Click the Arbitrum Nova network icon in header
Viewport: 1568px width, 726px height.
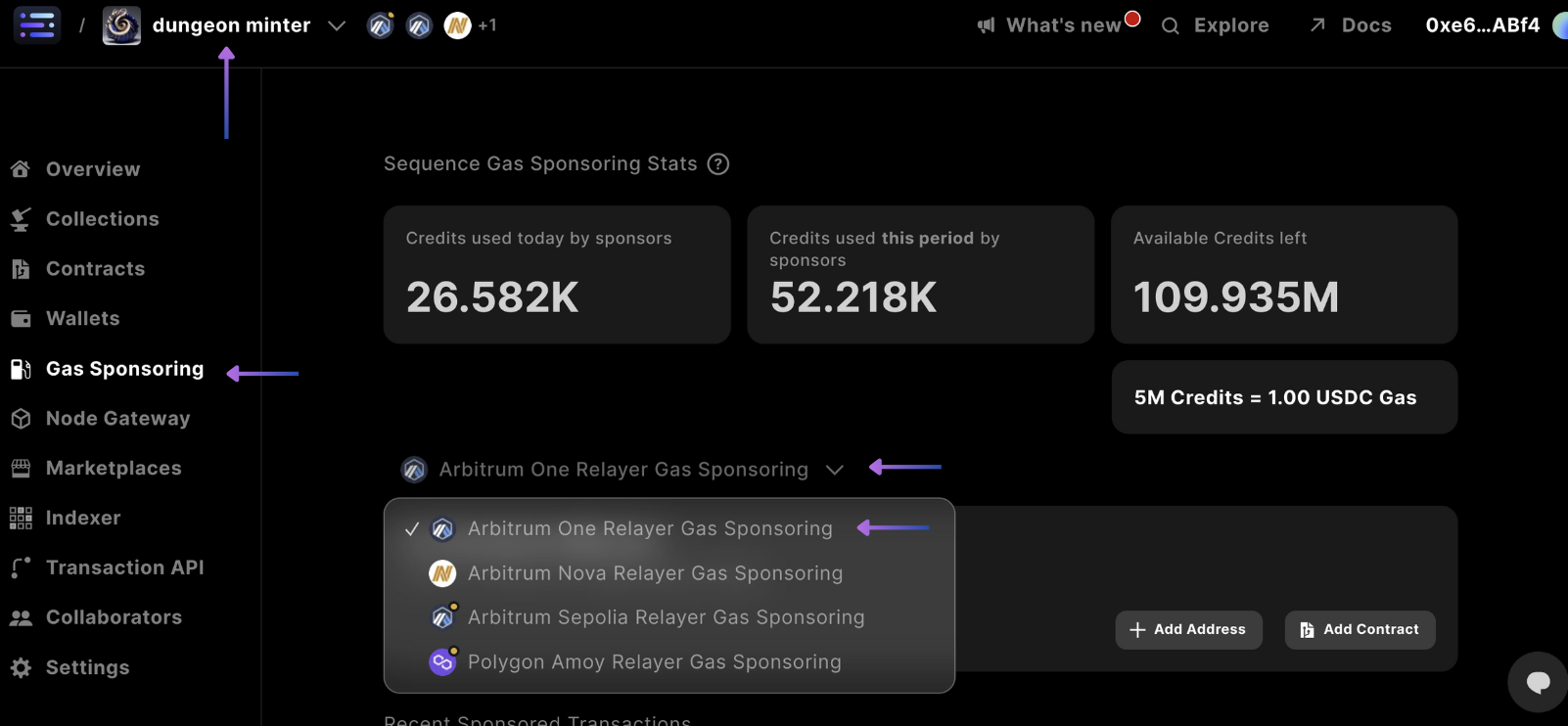coord(457,25)
